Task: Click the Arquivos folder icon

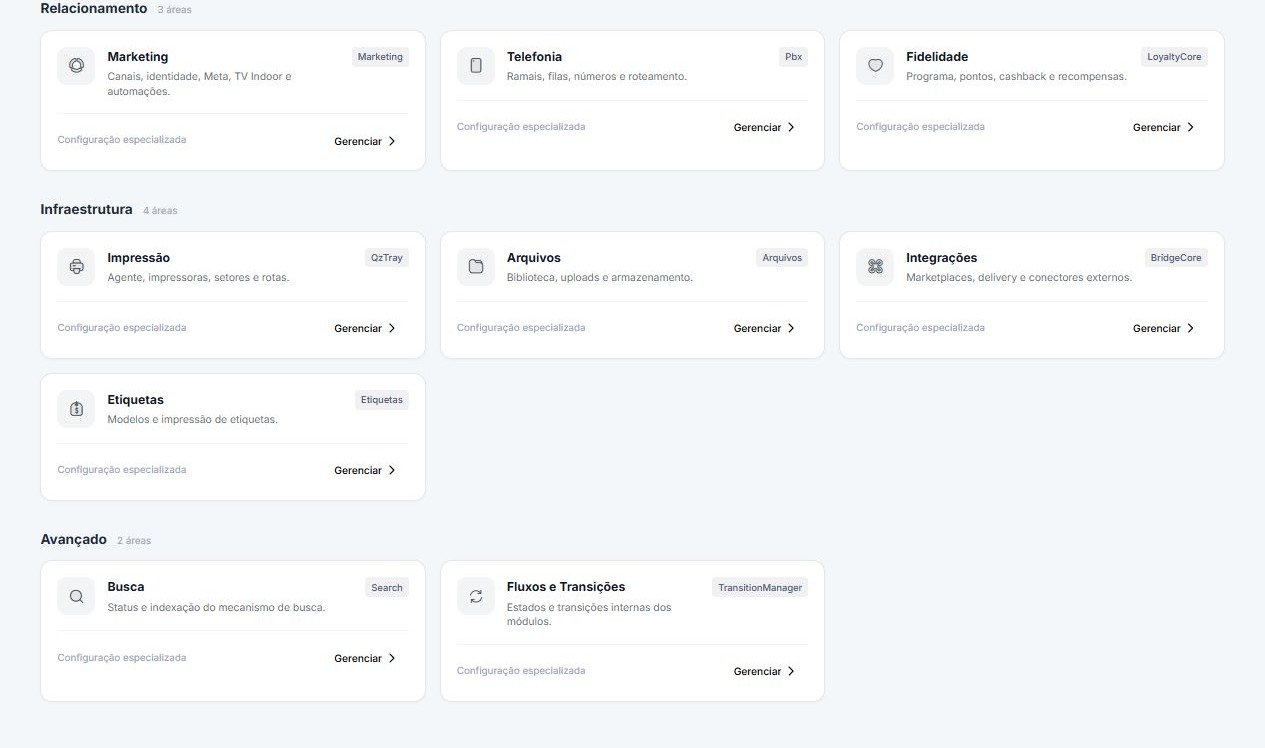Action: [476, 267]
